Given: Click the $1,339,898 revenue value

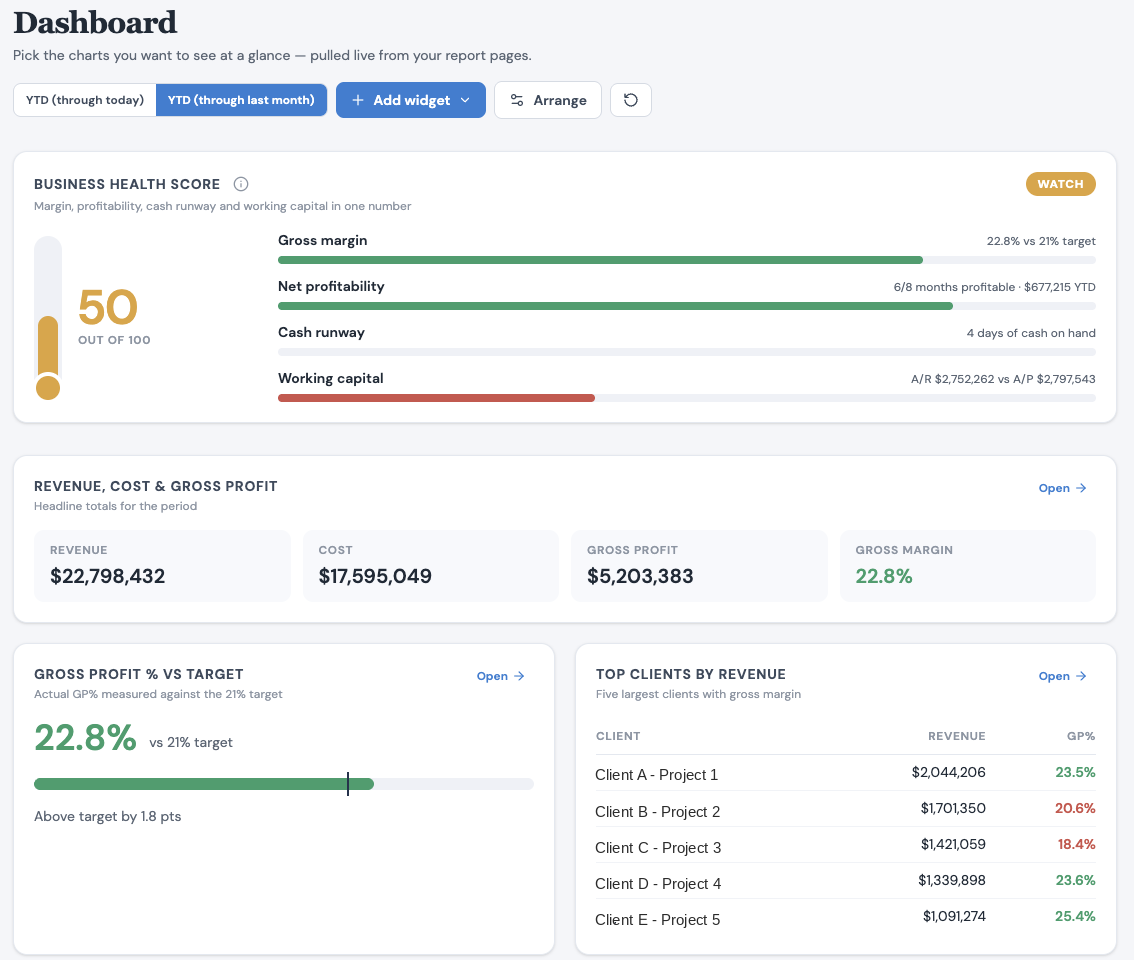Looking at the screenshot, I should click(x=952, y=880).
